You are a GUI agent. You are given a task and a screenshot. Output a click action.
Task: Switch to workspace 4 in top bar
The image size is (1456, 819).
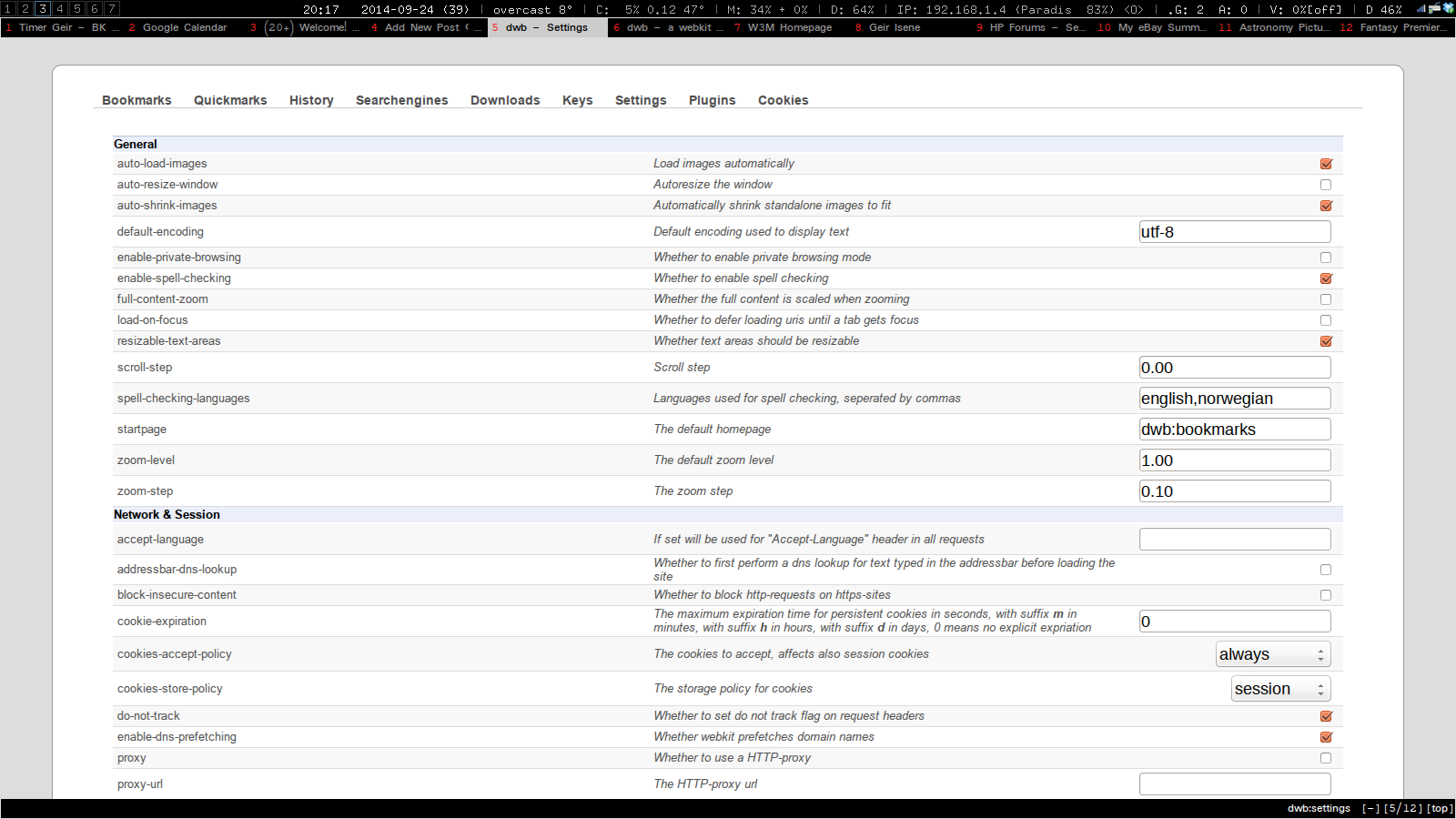coord(60,9)
